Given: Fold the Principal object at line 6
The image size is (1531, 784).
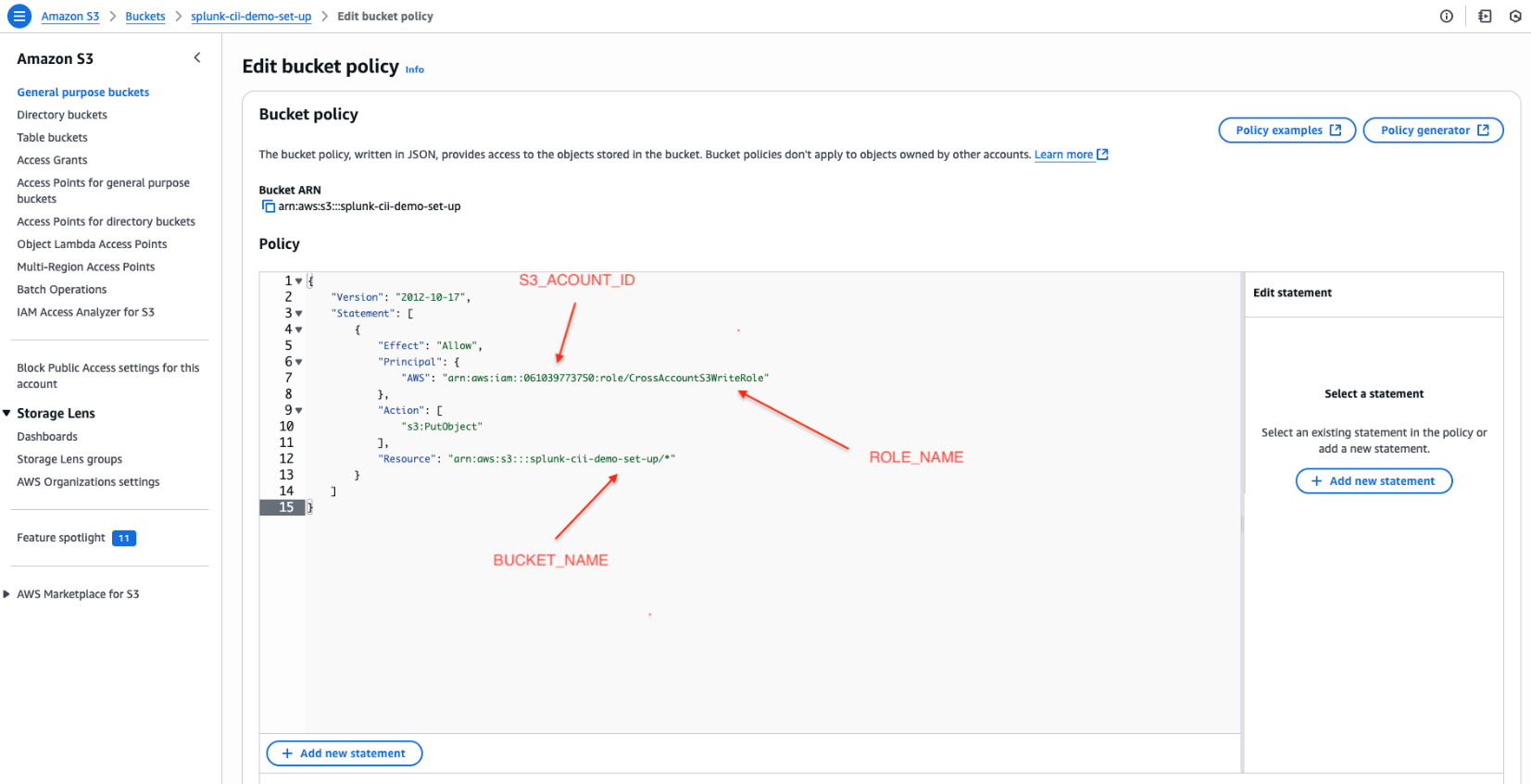Looking at the screenshot, I should tap(298, 362).
